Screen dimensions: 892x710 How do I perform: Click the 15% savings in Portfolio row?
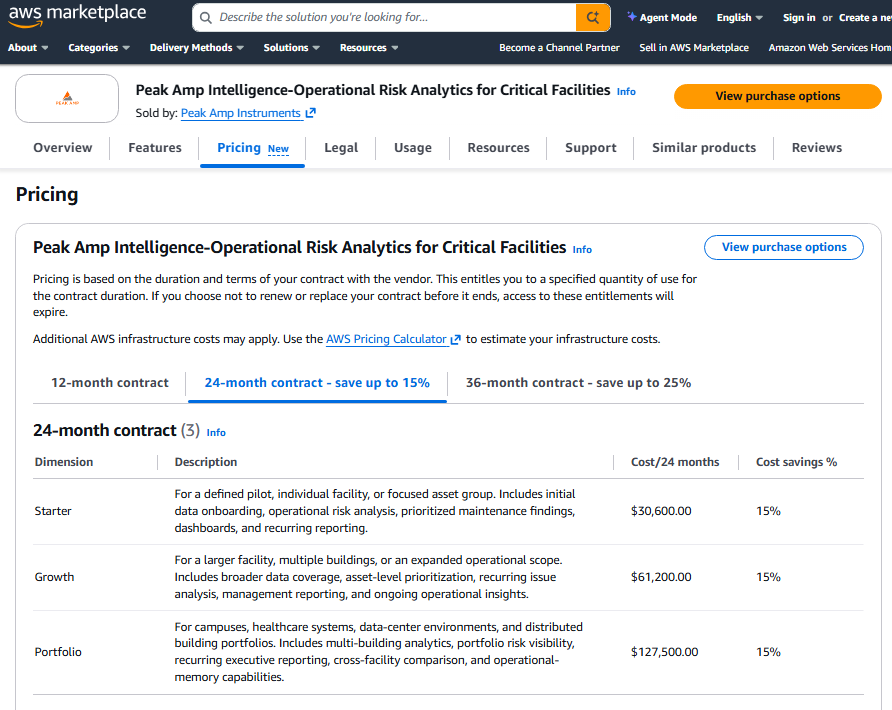768,652
